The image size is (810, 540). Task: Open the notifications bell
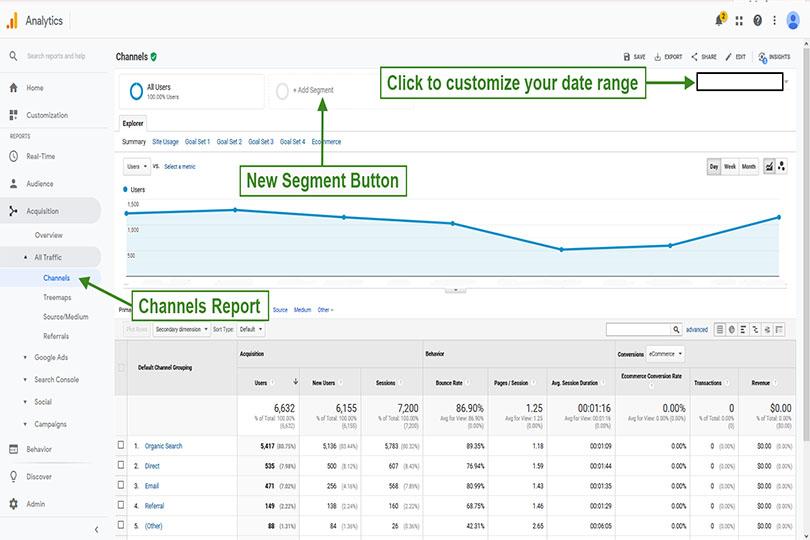click(x=720, y=20)
